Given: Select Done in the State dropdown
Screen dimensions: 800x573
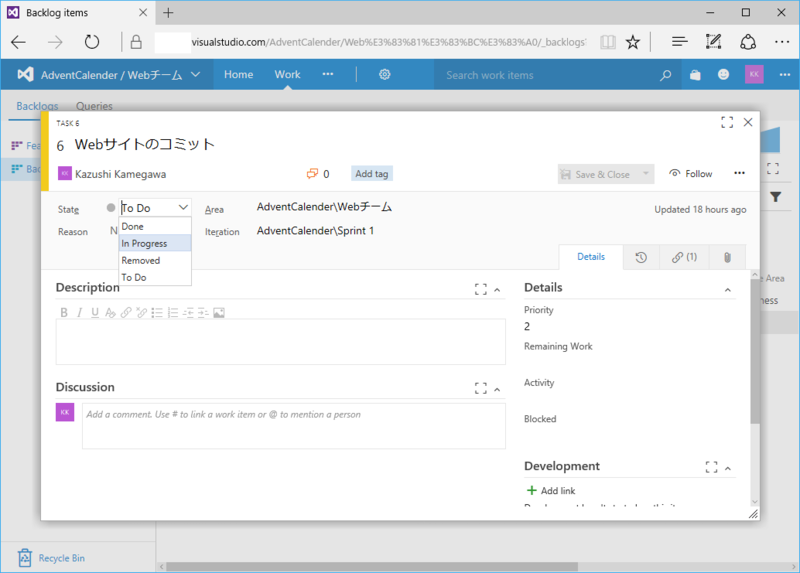Looking at the screenshot, I should coord(155,227).
